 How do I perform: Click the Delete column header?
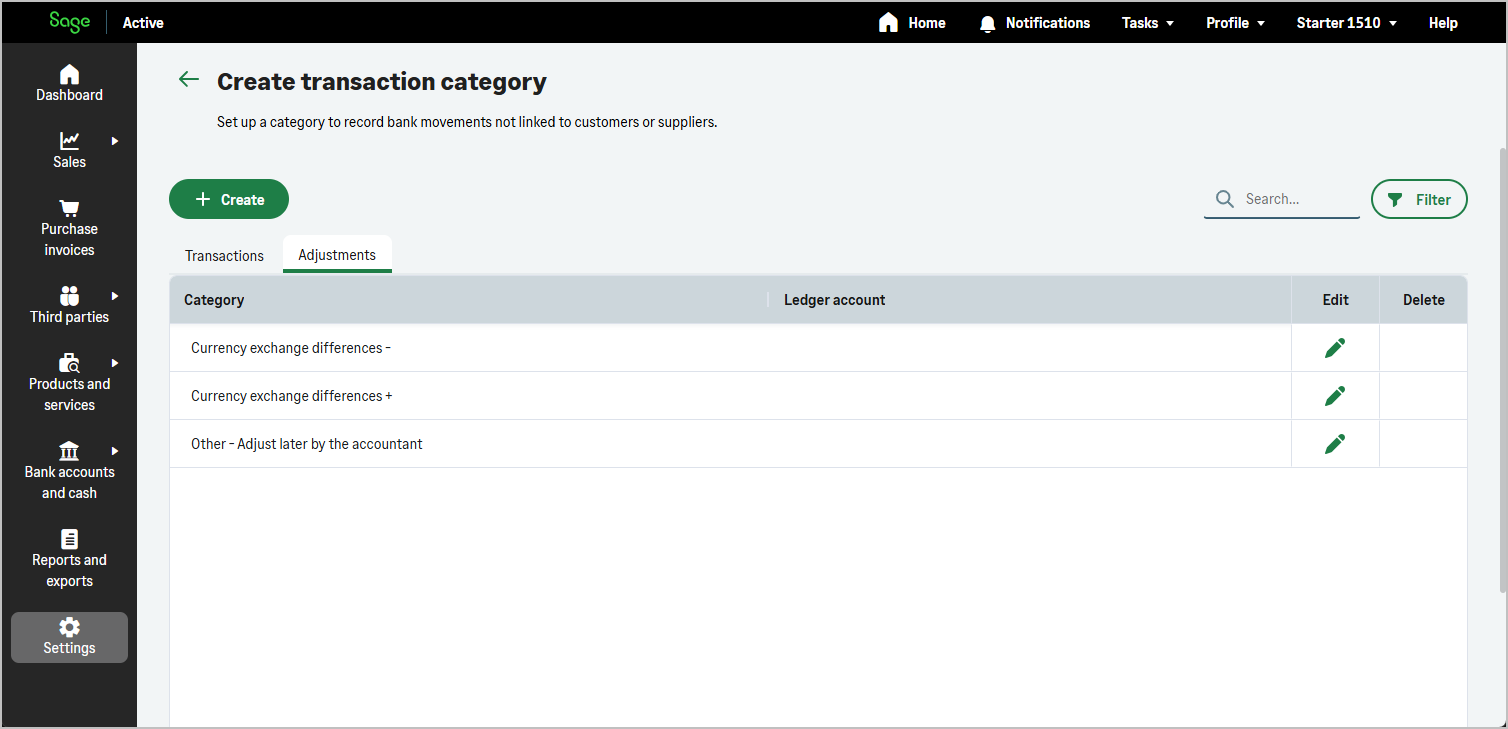(1424, 300)
